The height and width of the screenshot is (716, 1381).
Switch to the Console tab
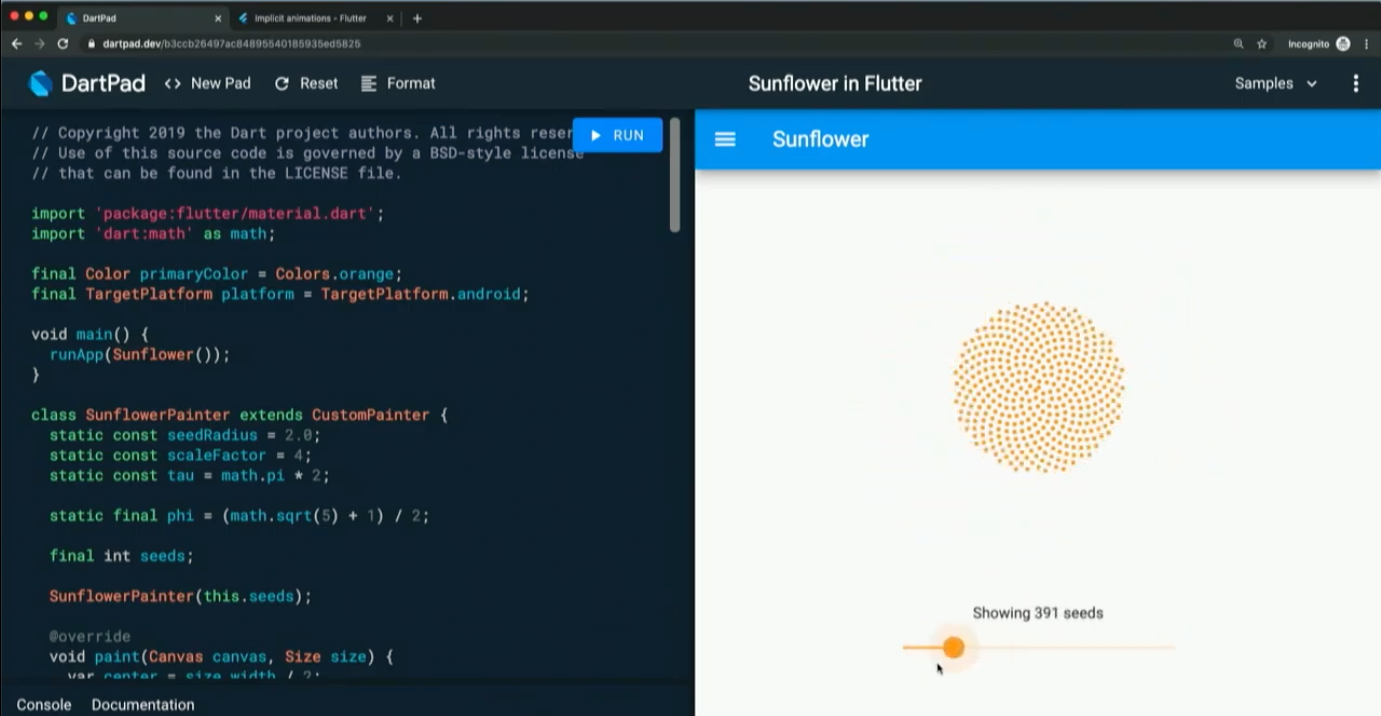(x=44, y=705)
